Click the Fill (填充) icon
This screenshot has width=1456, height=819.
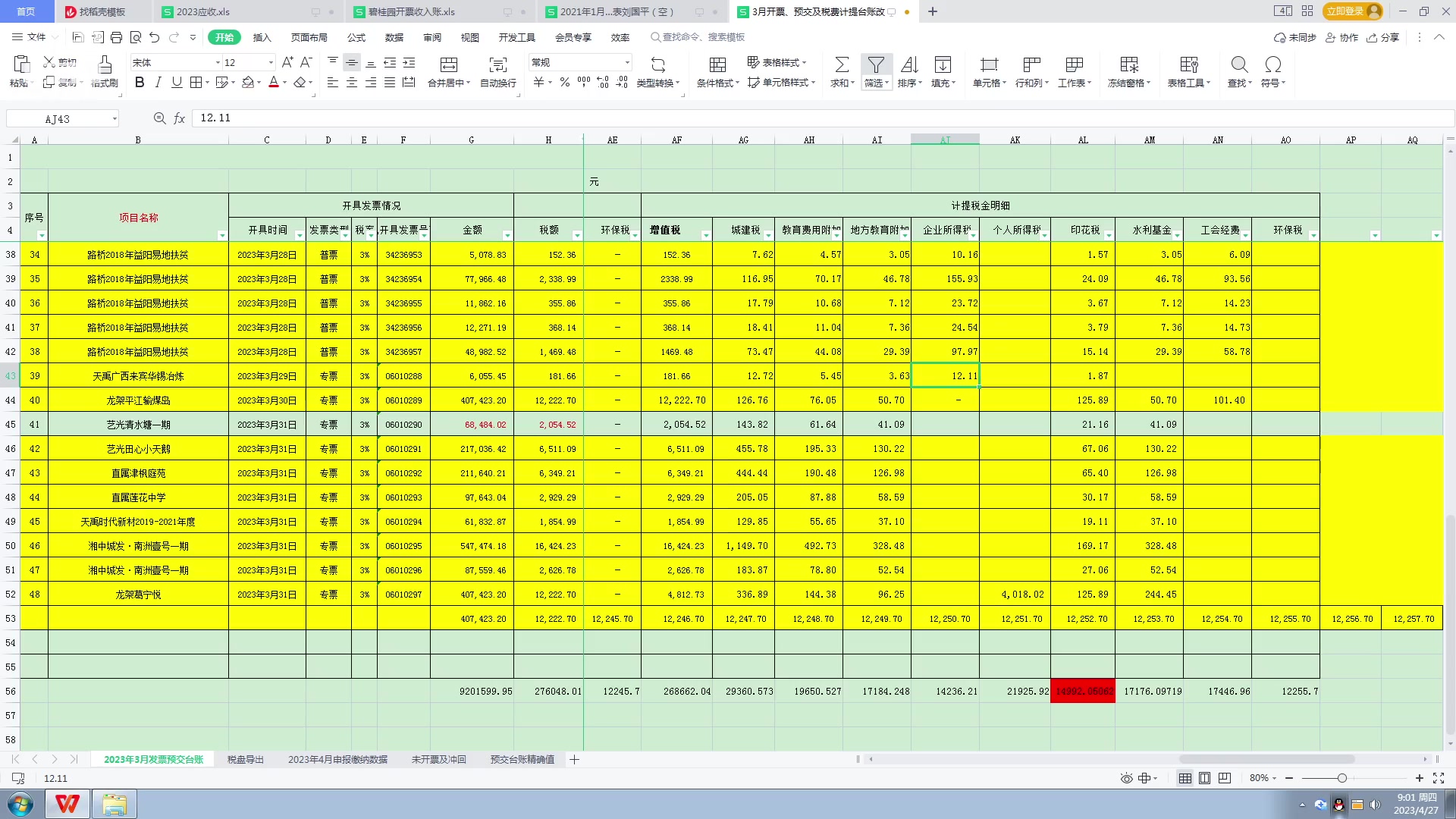pyautogui.click(x=943, y=64)
